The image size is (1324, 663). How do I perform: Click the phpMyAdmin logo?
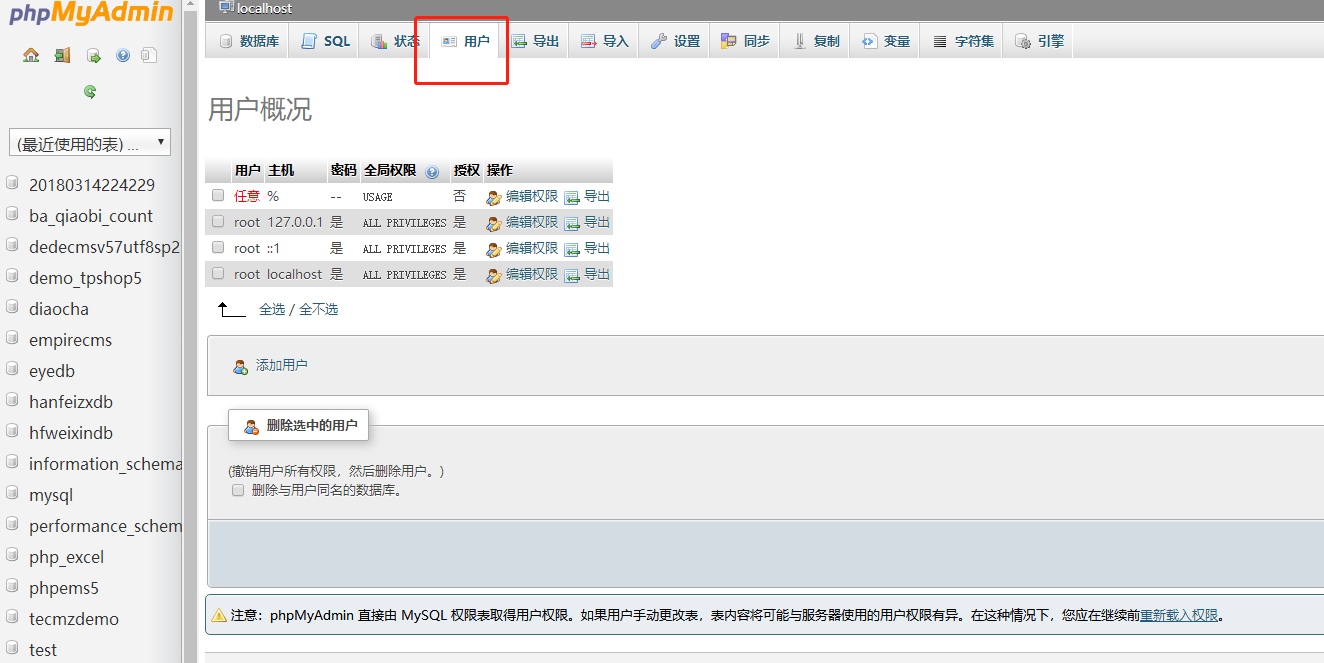coord(91,12)
